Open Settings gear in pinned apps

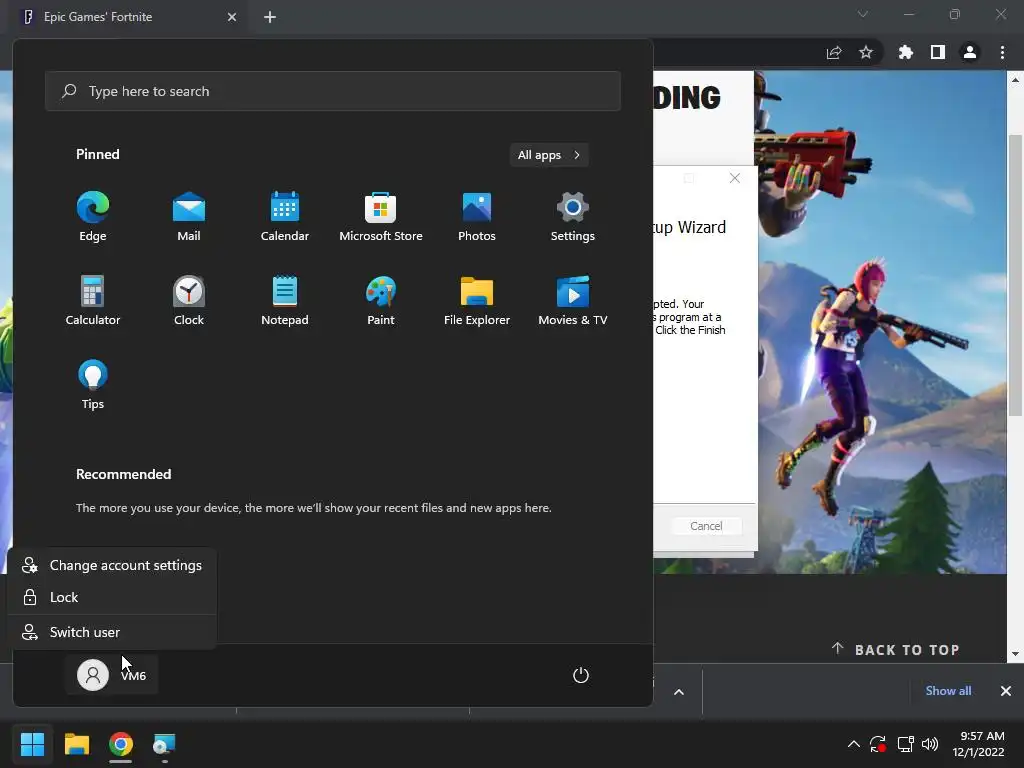point(573,217)
